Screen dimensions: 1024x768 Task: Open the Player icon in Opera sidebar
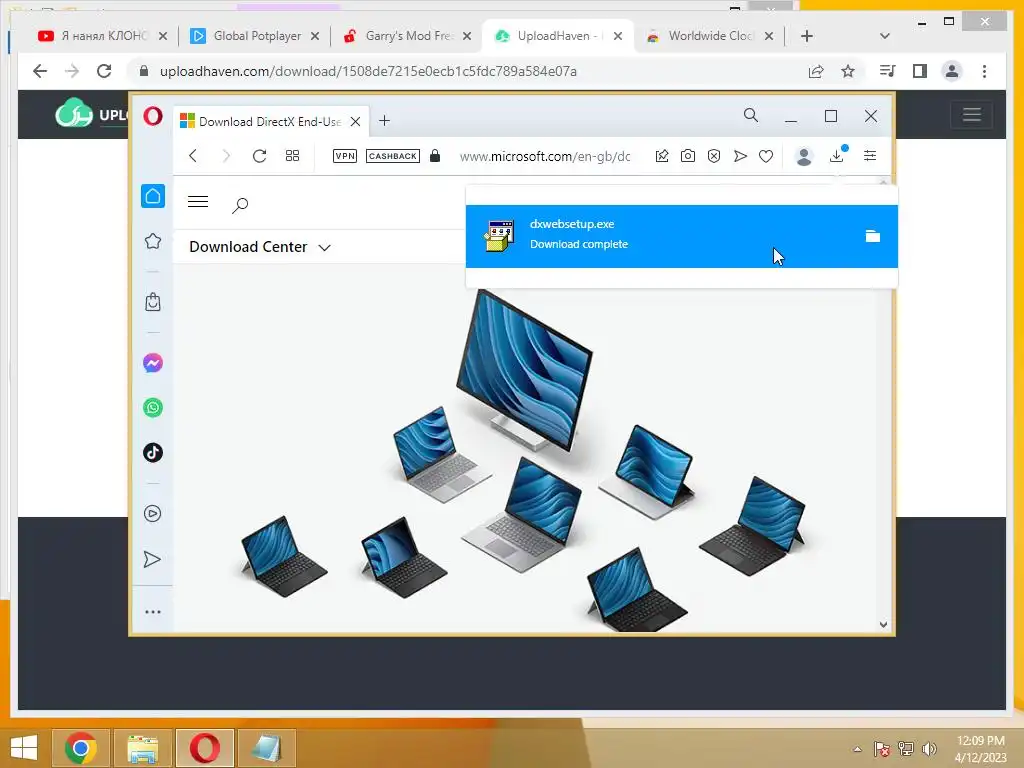pyautogui.click(x=153, y=514)
